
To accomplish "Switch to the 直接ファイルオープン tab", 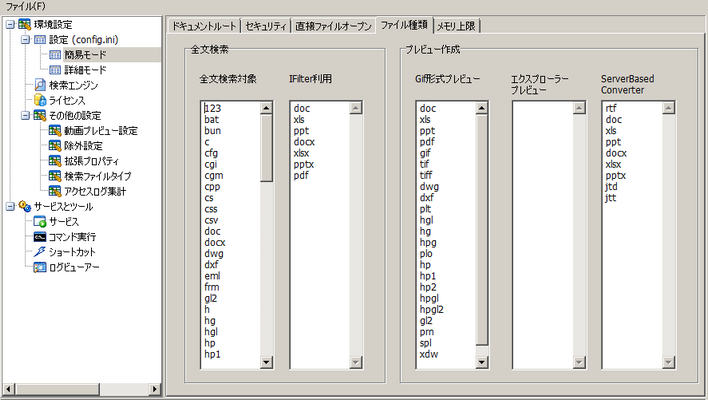I will click(333, 26).
